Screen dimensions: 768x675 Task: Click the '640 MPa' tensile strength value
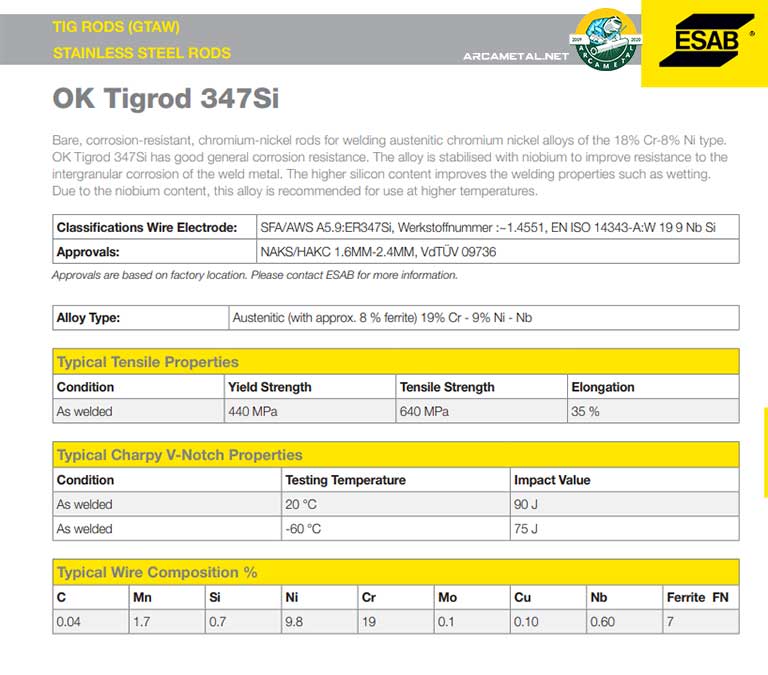[424, 411]
